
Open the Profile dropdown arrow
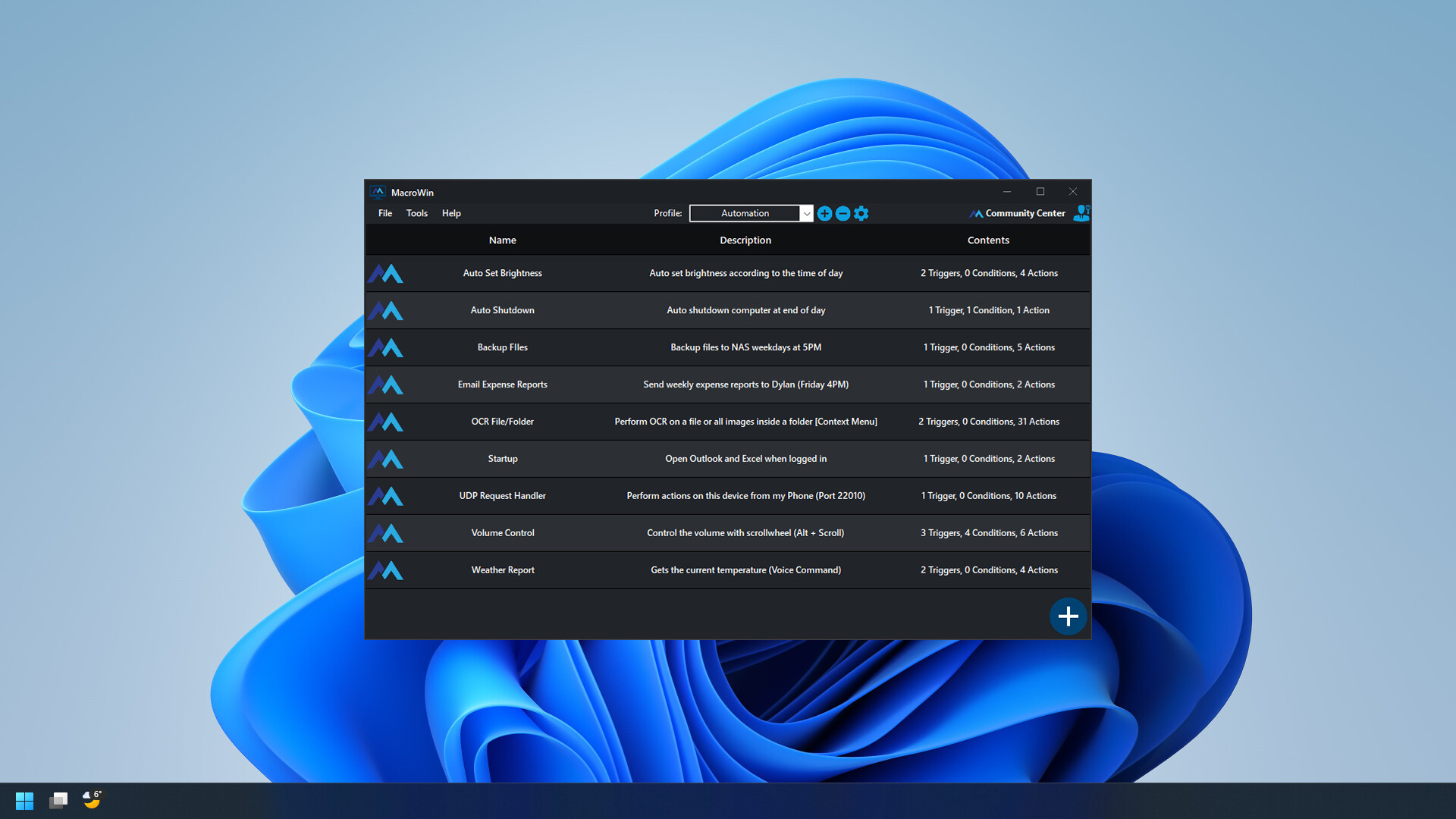coord(806,213)
